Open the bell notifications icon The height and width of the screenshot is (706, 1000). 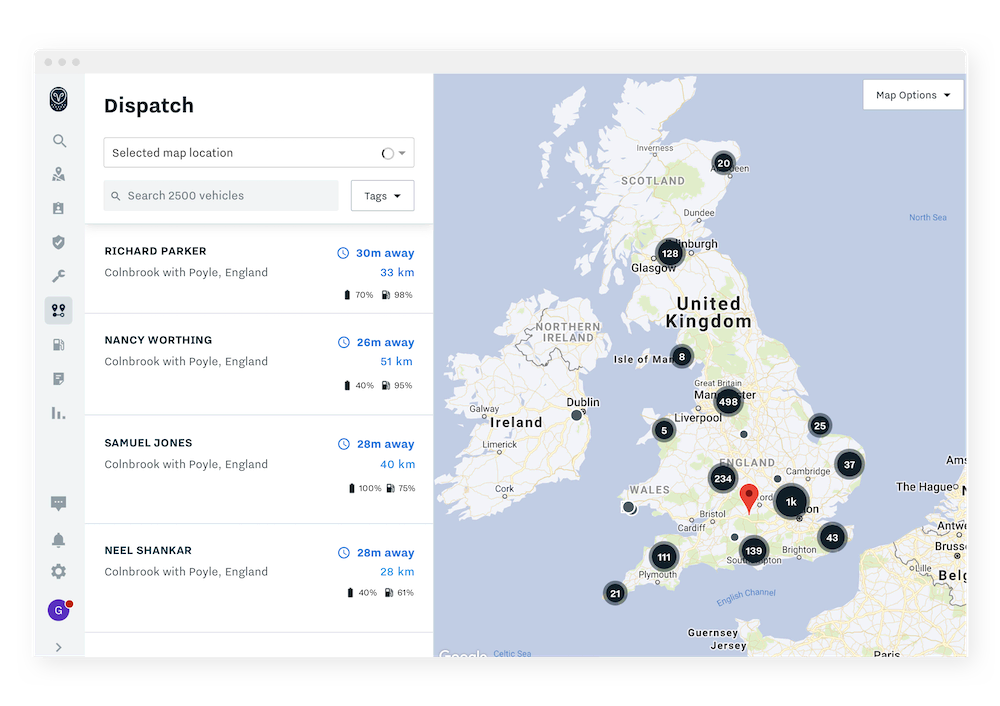tap(59, 539)
